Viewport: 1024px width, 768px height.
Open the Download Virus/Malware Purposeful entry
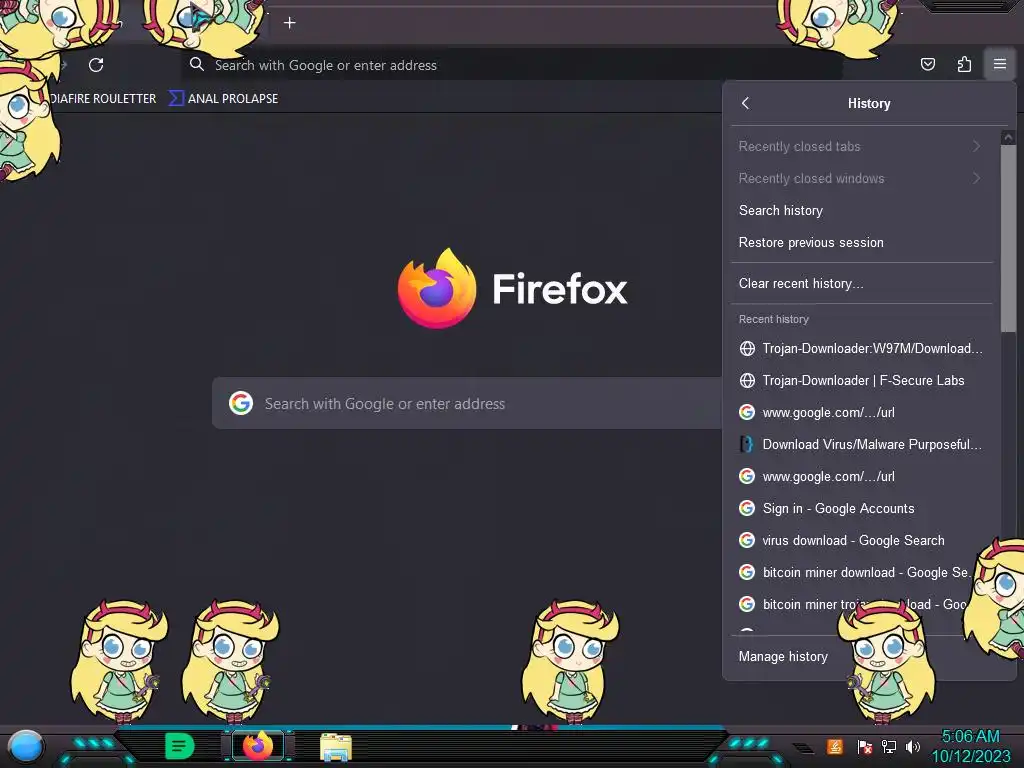[861, 444]
